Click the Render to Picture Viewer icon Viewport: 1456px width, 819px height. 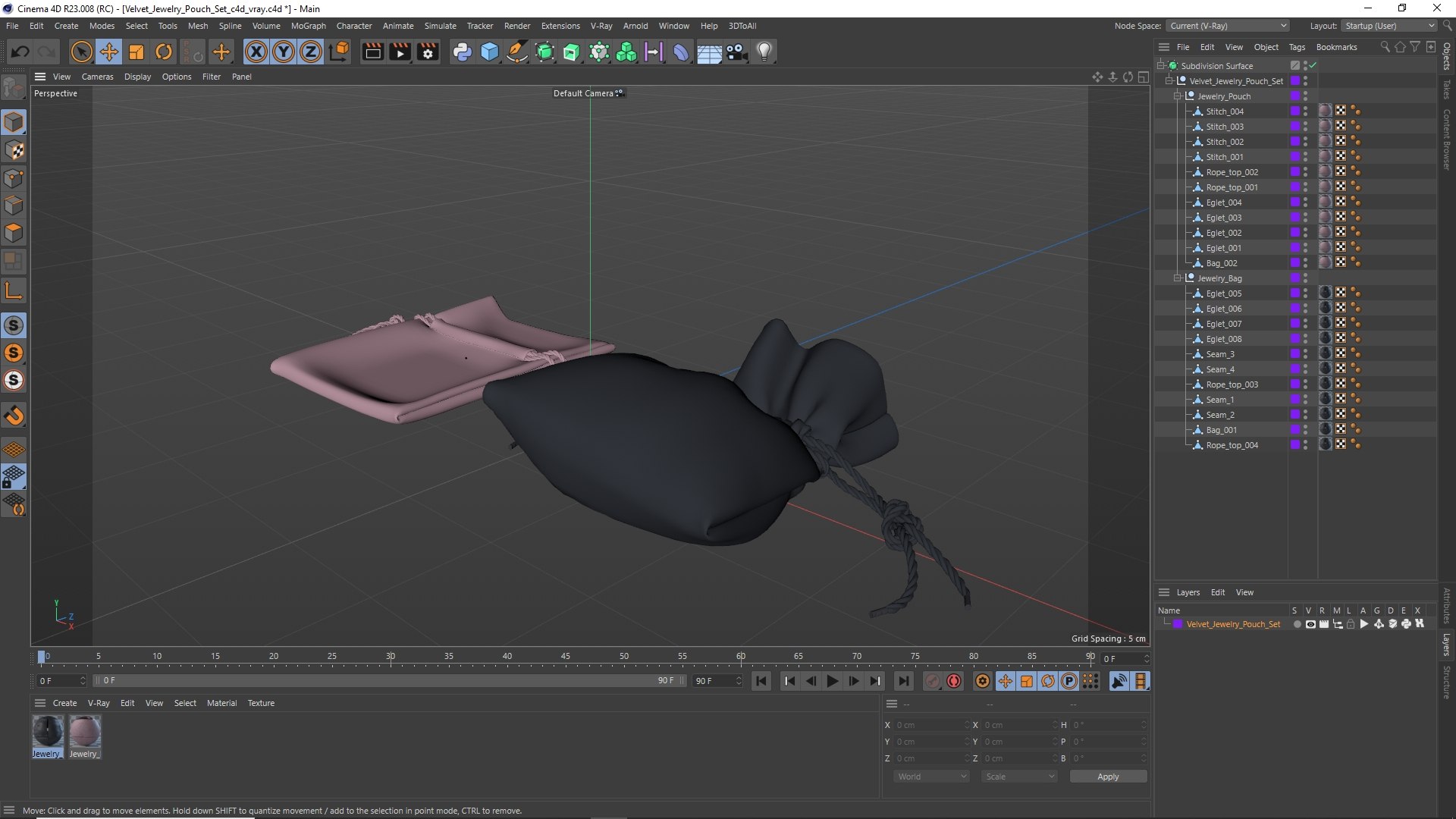[400, 52]
